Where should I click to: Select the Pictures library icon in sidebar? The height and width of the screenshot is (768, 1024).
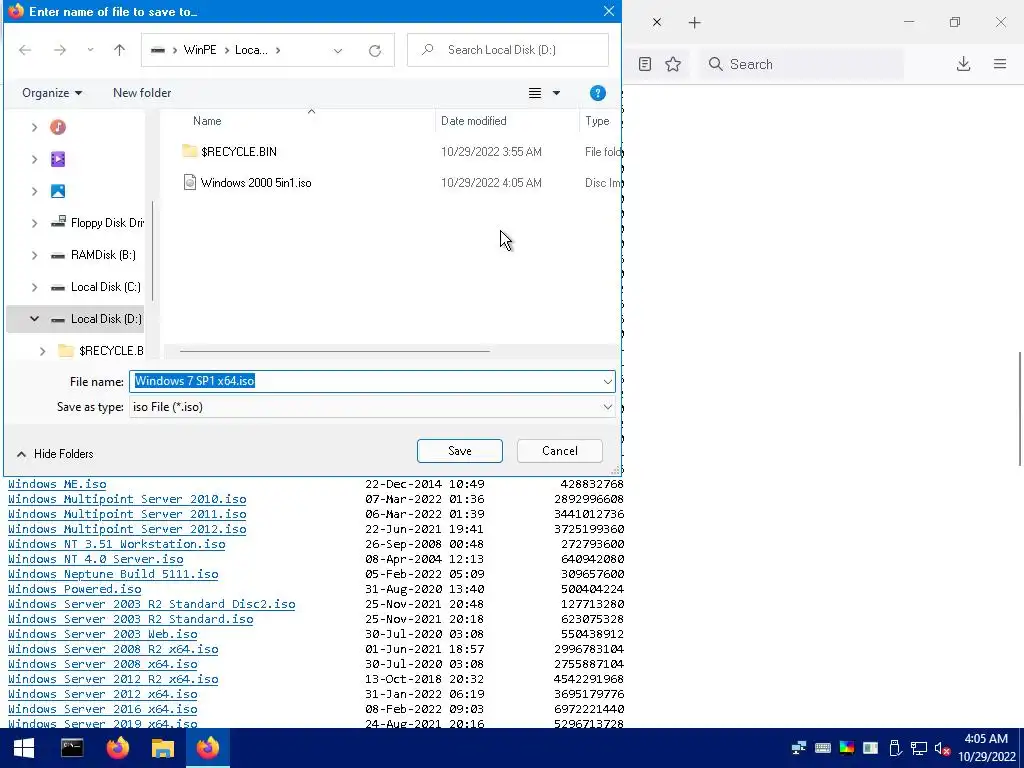pyautogui.click(x=58, y=191)
